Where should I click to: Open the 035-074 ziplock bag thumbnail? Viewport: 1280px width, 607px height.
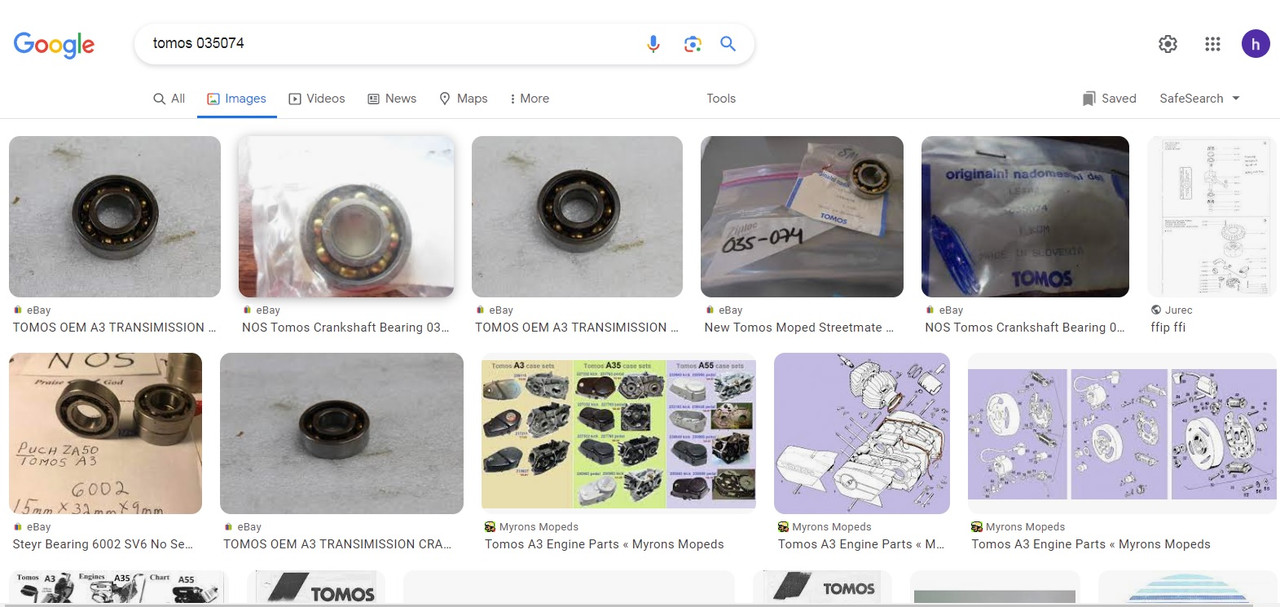pos(802,217)
